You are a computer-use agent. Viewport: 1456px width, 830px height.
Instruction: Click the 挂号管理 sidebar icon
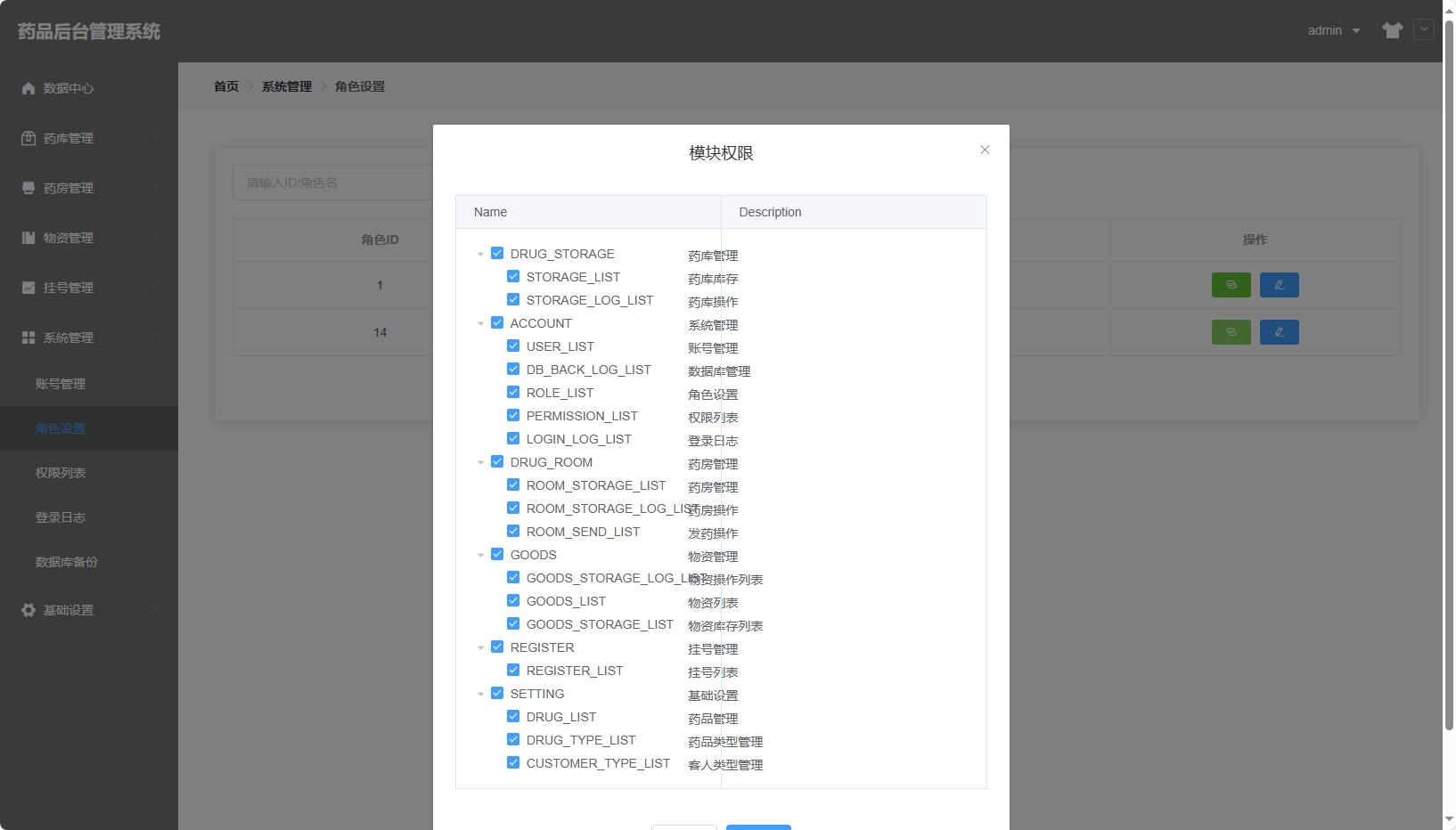click(x=29, y=288)
